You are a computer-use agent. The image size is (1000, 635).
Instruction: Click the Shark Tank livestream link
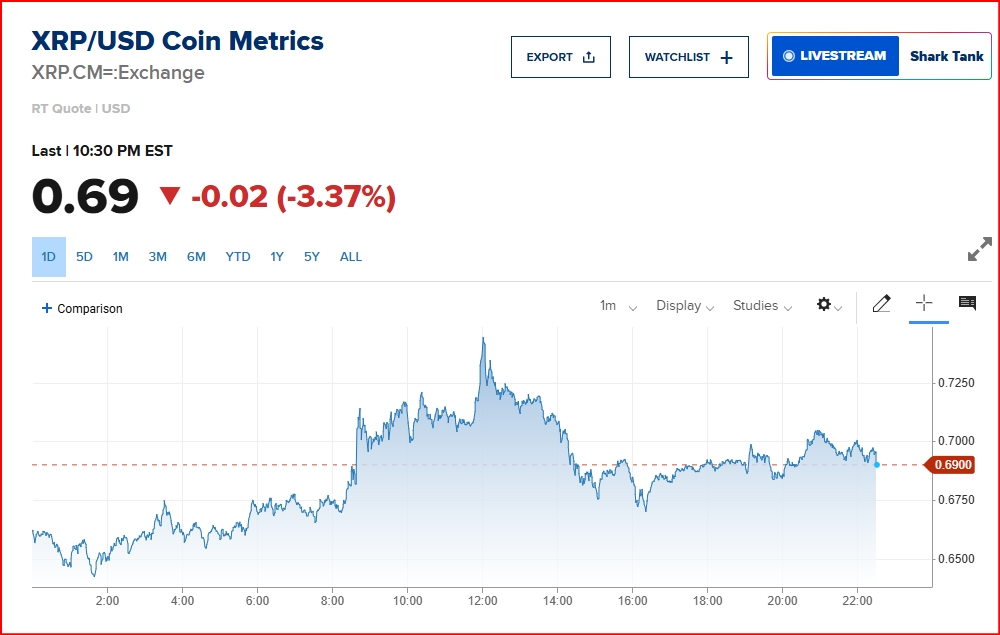pyautogui.click(x=946, y=56)
